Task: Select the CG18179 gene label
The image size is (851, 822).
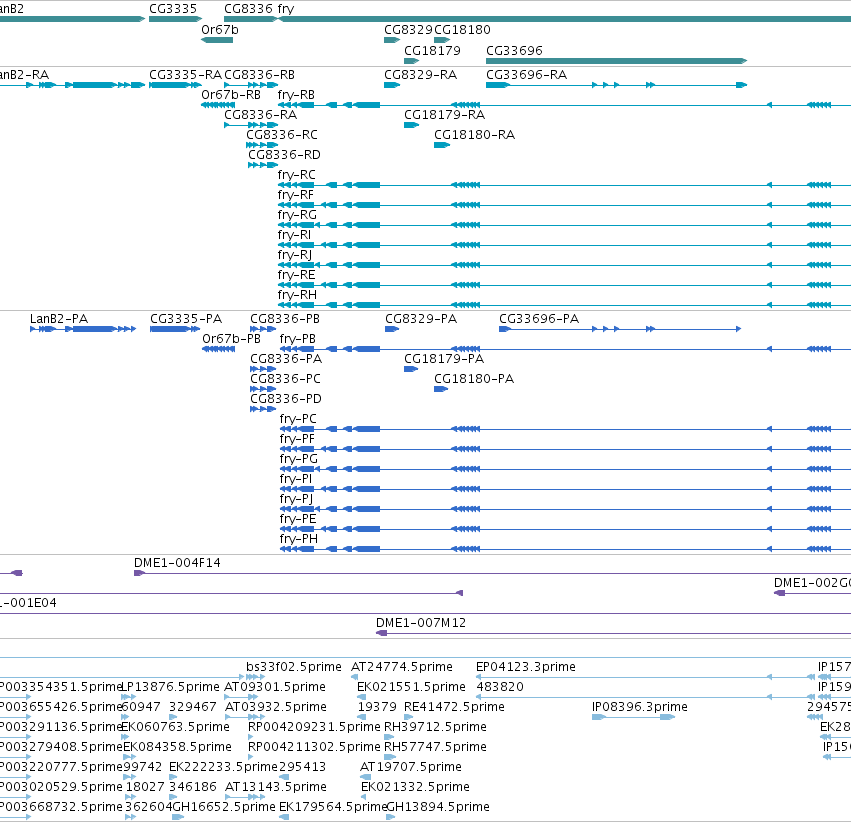Action: click(433, 51)
